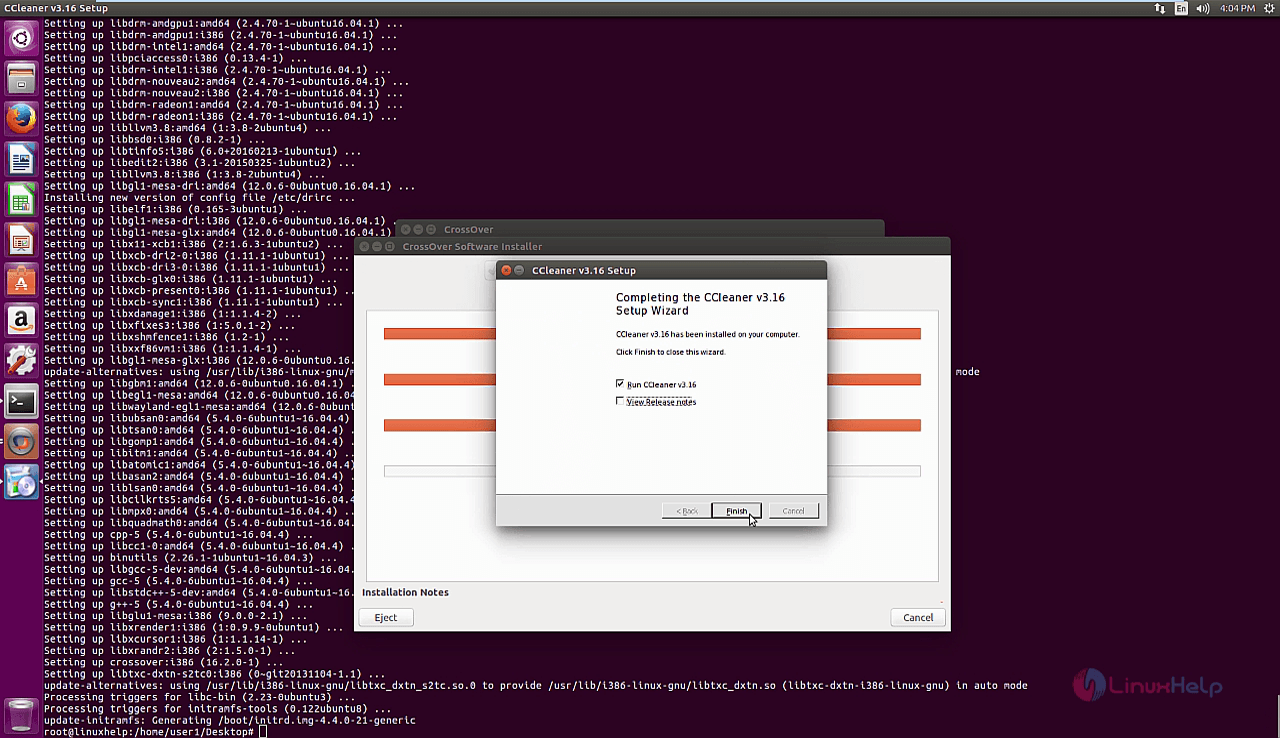Viewport: 1280px width, 738px height.
Task: Open LibreOffice Impress from the launcher
Action: (x=22, y=240)
